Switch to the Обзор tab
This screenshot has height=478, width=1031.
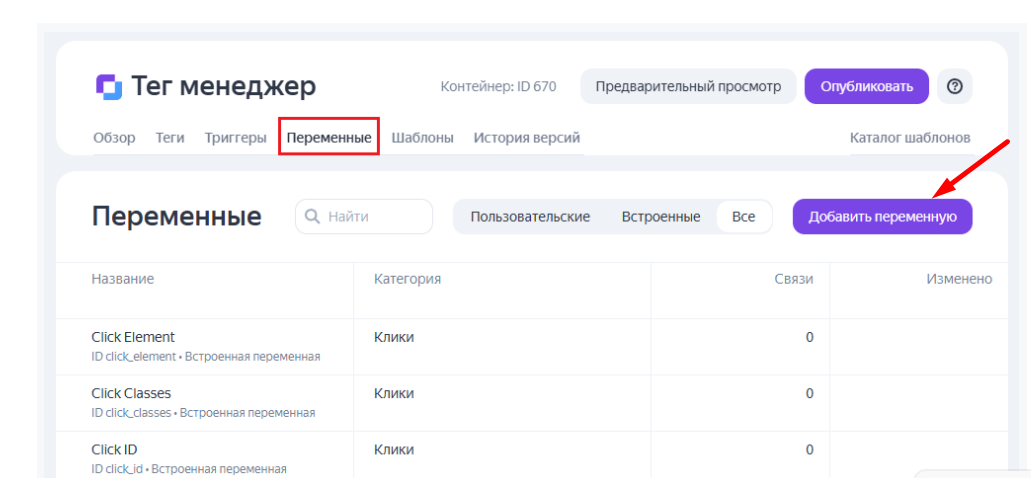[x=114, y=138]
